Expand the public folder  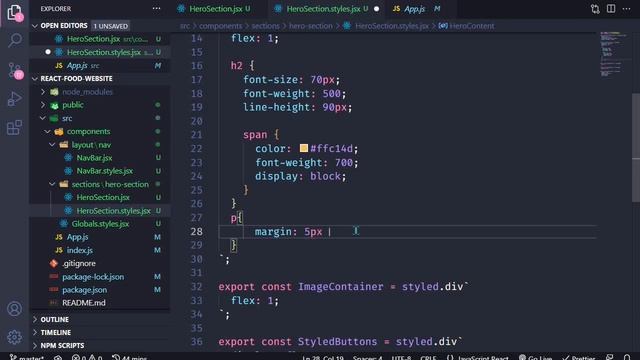click(x=43, y=105)
